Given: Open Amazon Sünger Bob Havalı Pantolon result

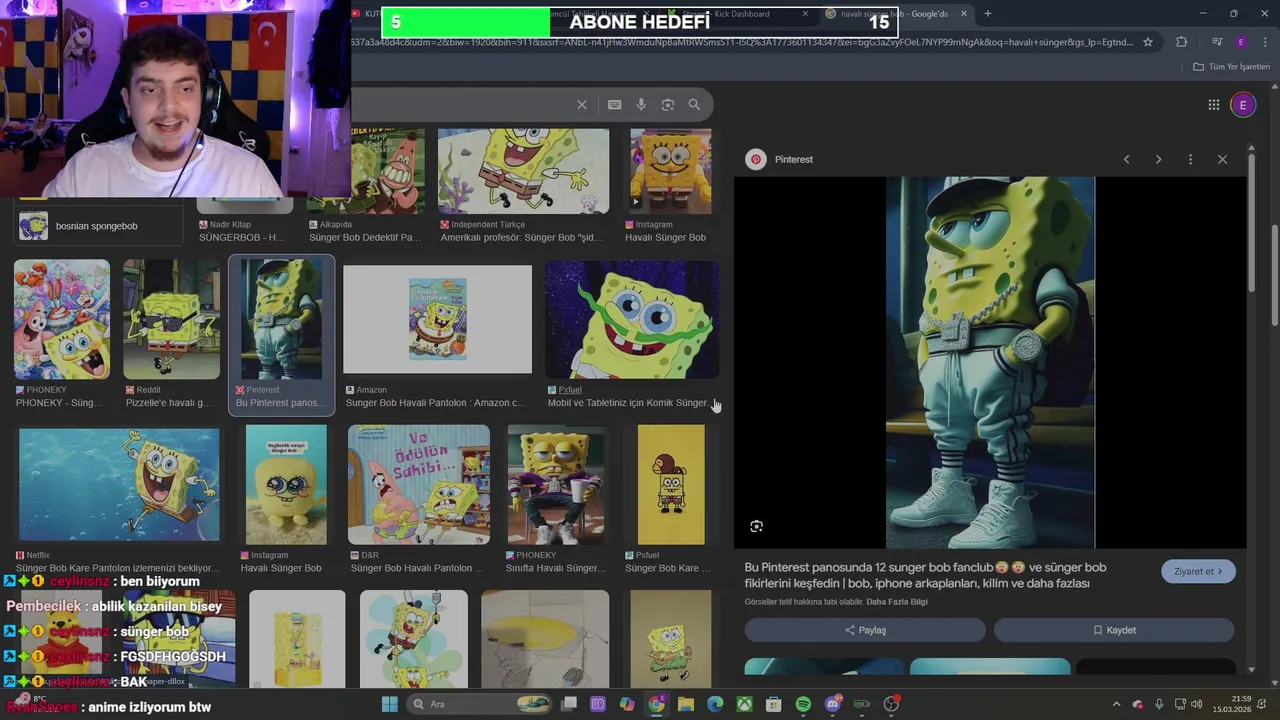Looking at the screenshot, I should [x=437, y=319].
